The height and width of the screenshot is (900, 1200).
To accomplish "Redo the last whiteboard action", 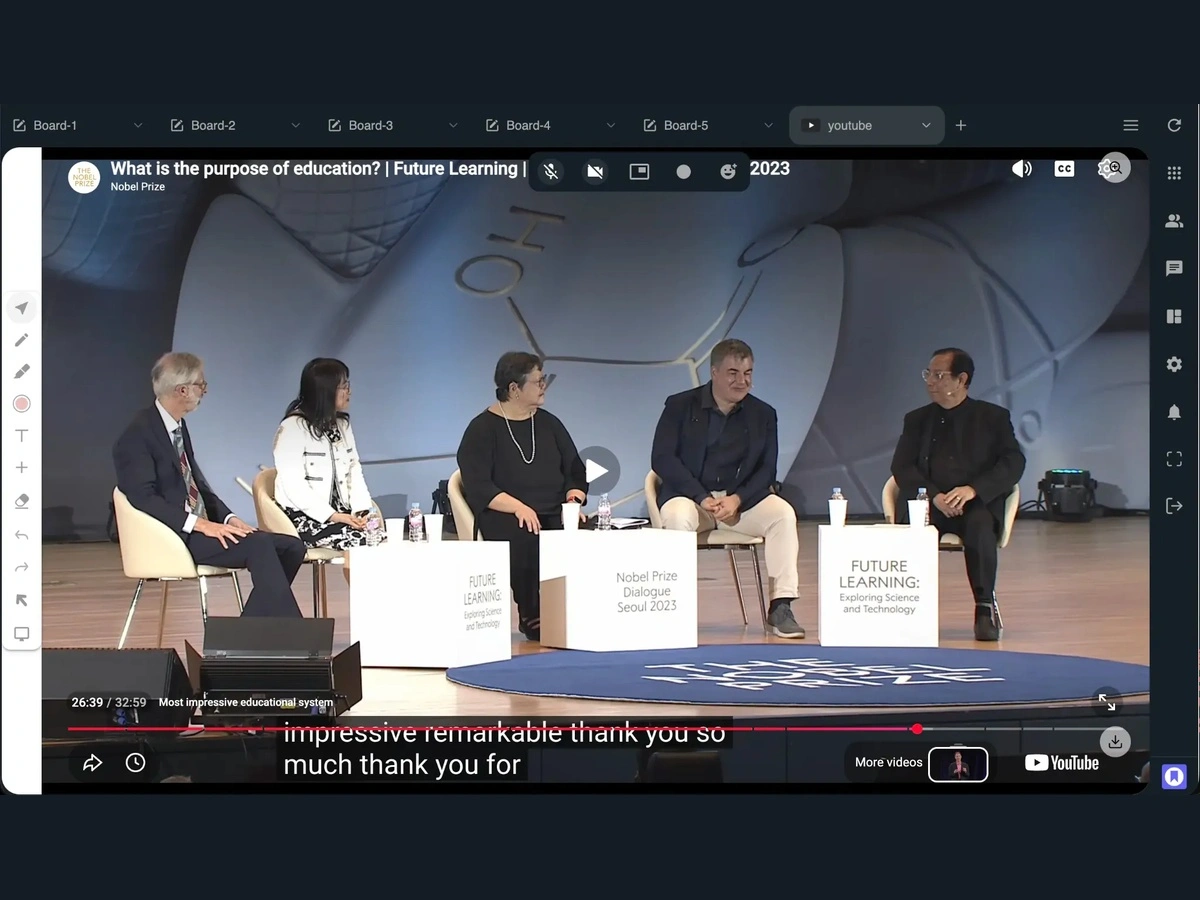I will [21, 567].
